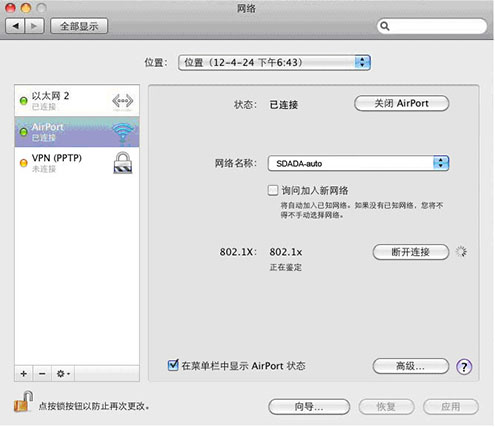Click the 全部显示 toolbar button
The height and width of the screenshot is (427, 495).
coord(79,26)
